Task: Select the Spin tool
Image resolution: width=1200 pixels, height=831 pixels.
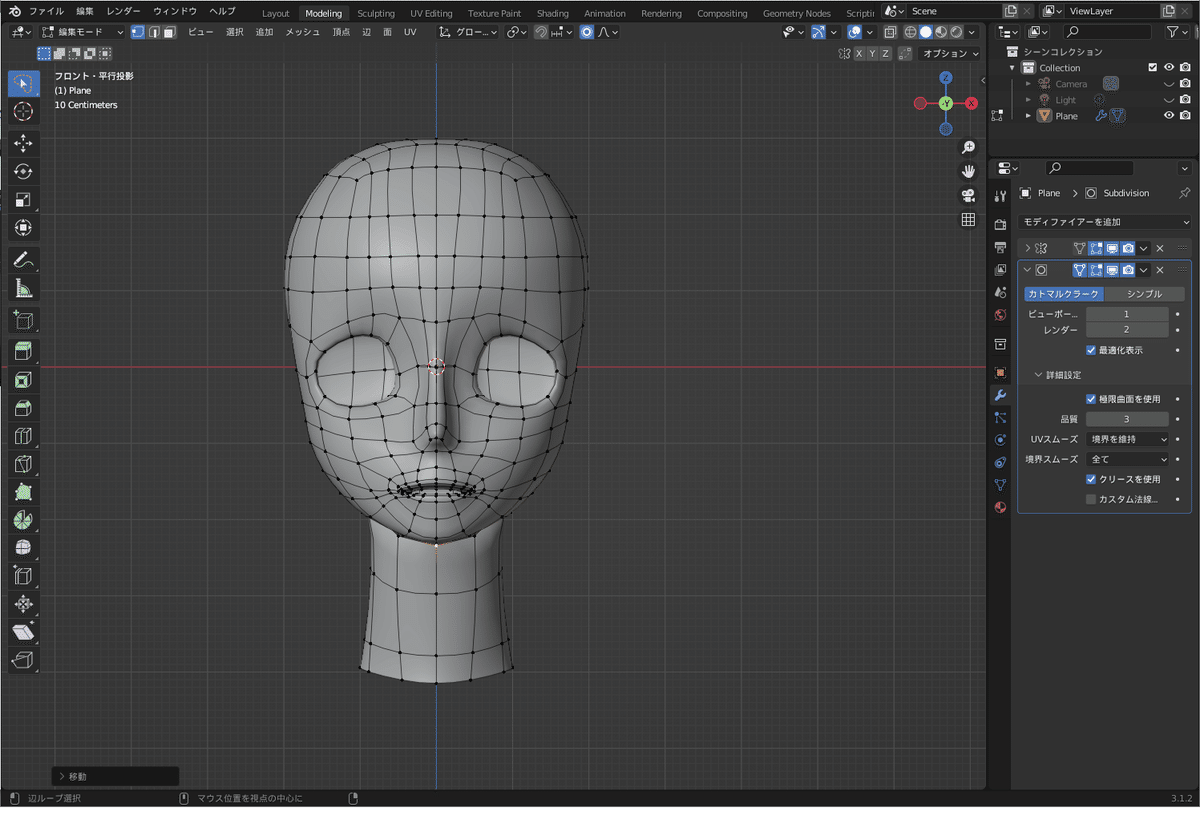Action: [24, 520]
